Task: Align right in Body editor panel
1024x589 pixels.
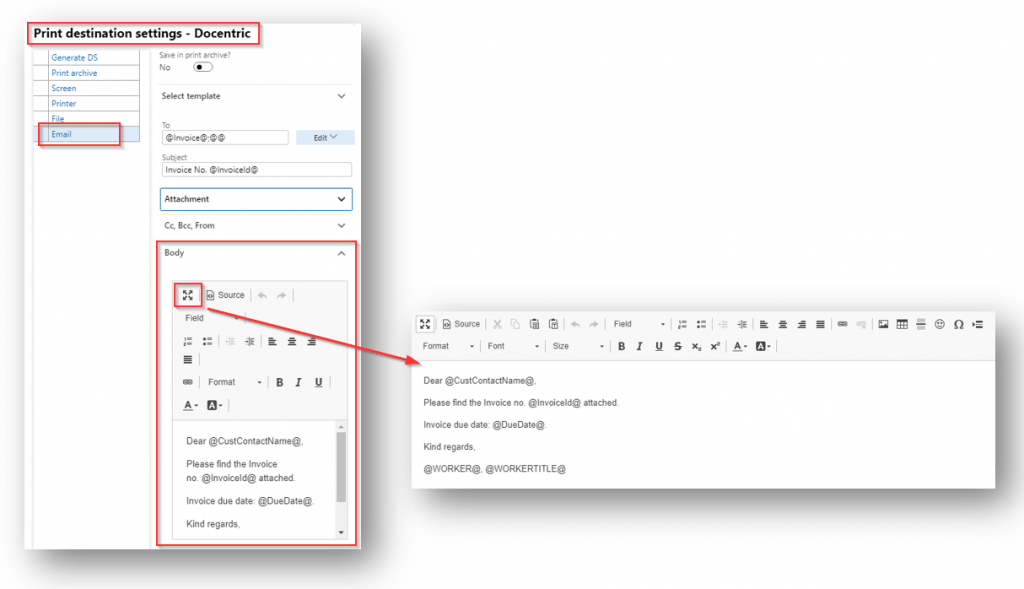Action: (x=312, y=342)
